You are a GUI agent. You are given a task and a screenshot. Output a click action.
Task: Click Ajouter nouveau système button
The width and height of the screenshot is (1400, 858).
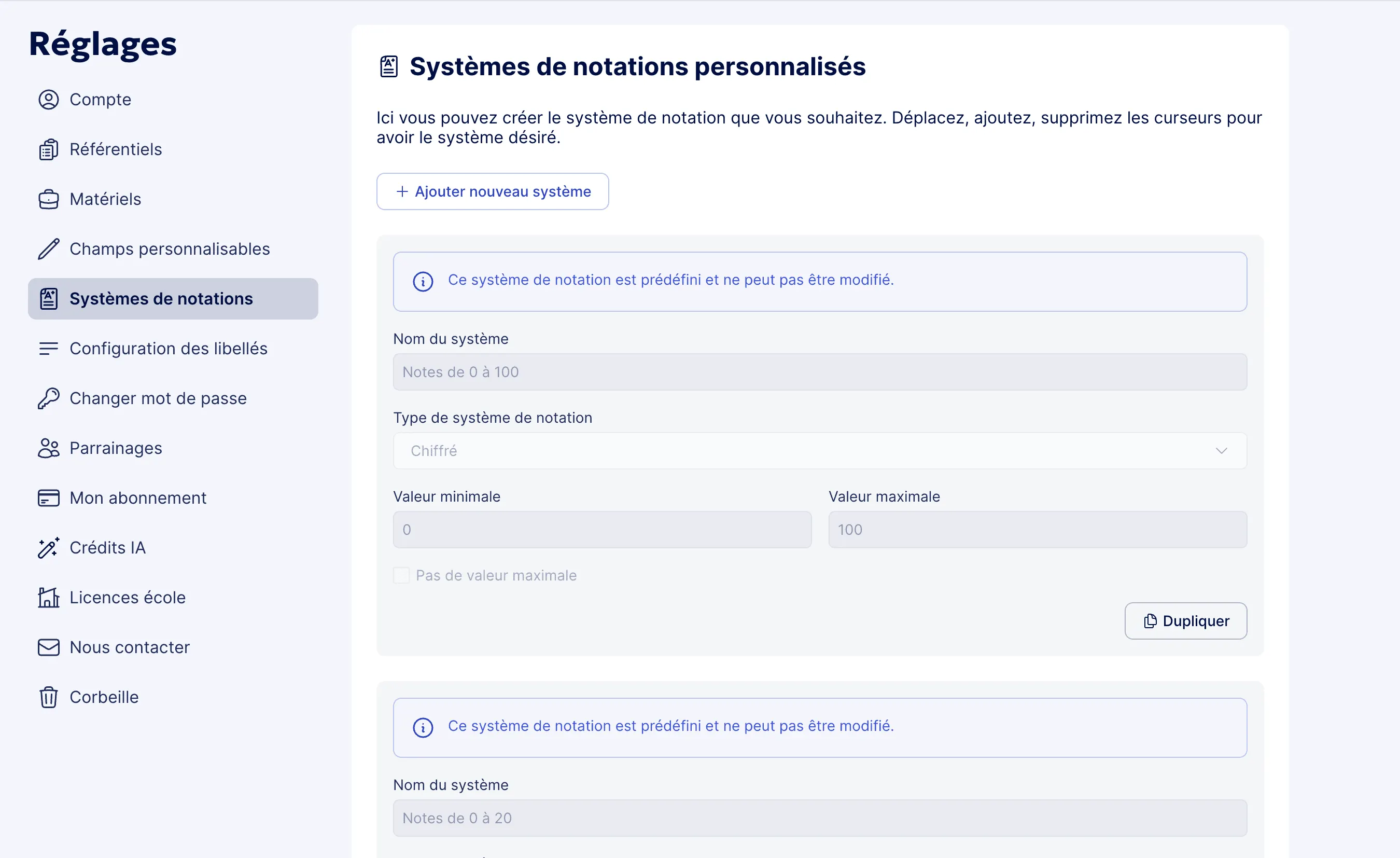point(493,191)
